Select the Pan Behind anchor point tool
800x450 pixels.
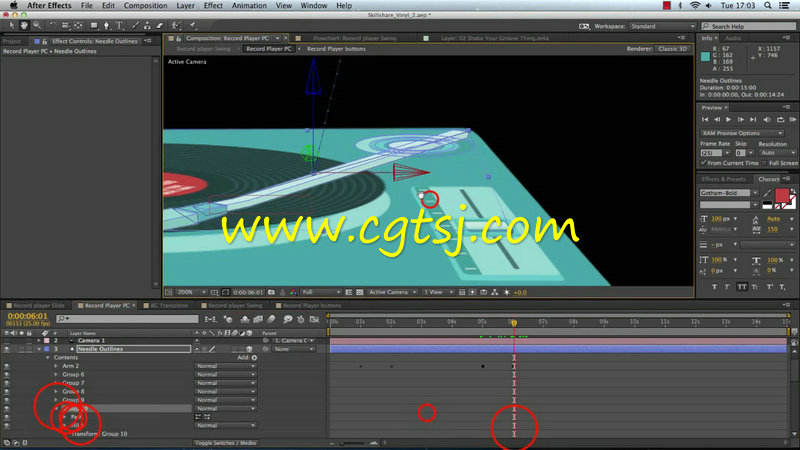(x=78, y=26)
